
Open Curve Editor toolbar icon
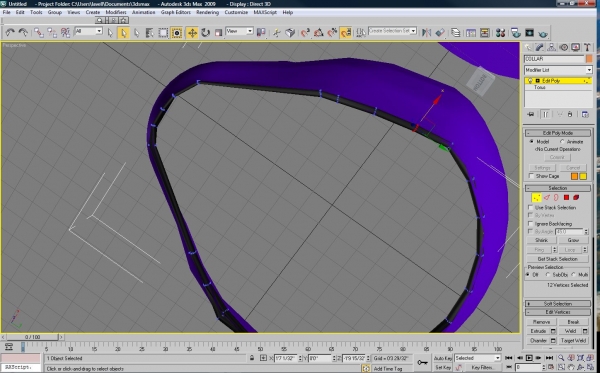point(471,33)
